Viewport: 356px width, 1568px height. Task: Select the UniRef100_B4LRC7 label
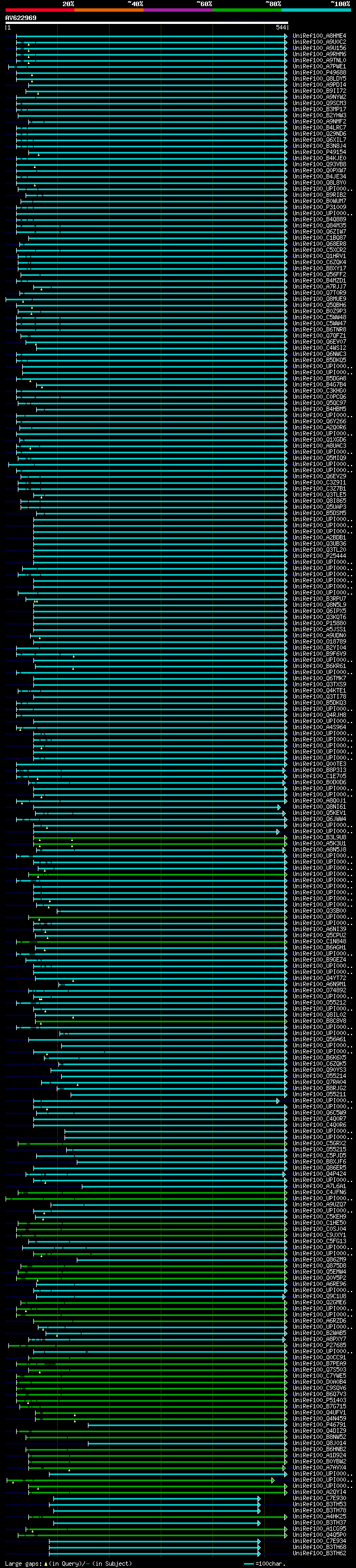point(319,127)
